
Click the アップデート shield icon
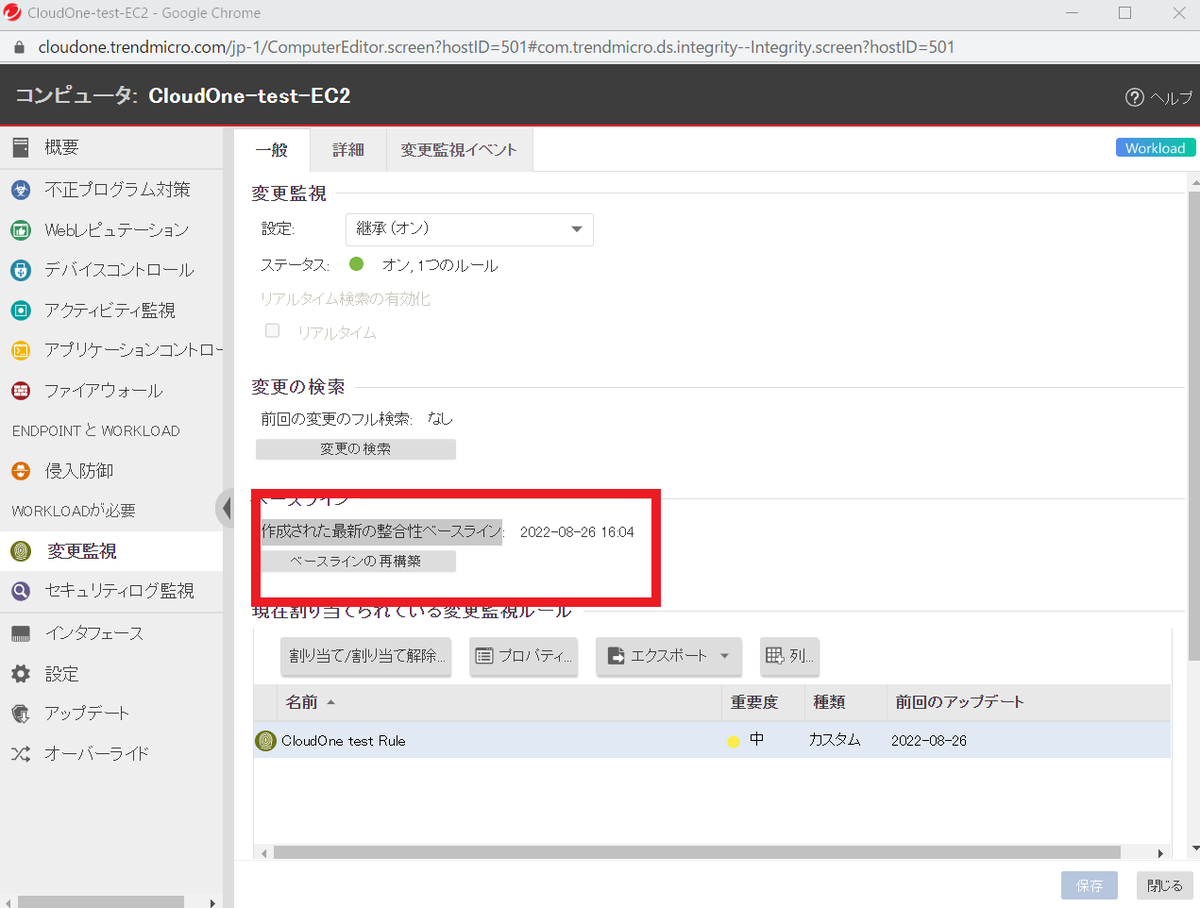(x=20, y=714)
